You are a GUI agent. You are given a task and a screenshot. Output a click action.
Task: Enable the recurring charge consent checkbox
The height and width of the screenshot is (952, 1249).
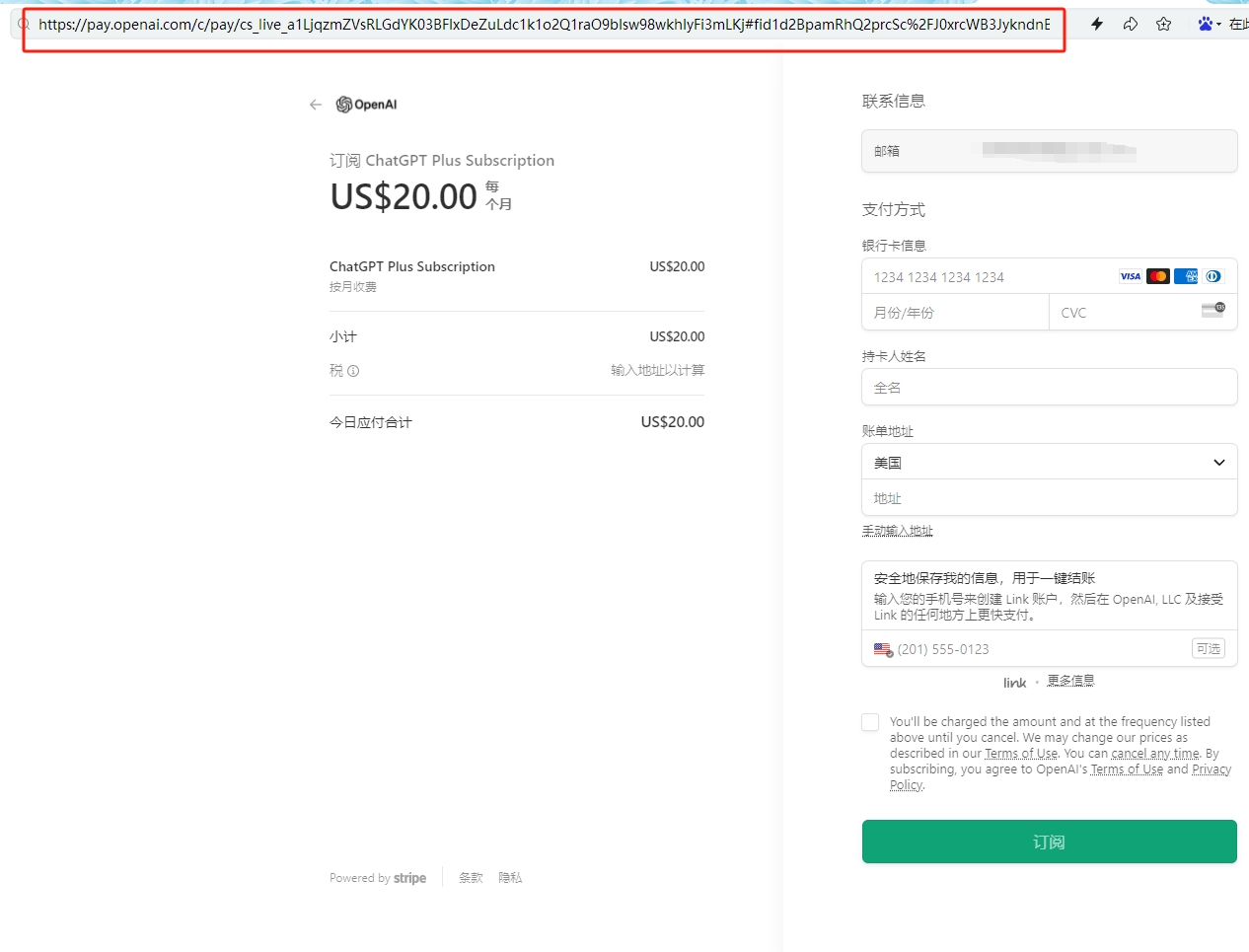coord(869,722)
